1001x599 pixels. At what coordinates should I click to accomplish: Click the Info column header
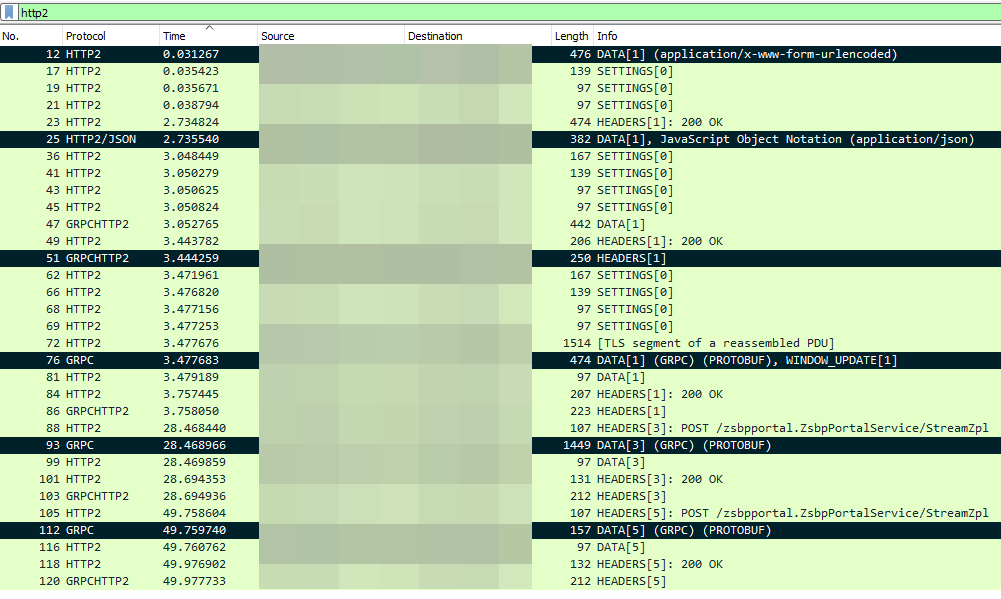click(797, 36)
